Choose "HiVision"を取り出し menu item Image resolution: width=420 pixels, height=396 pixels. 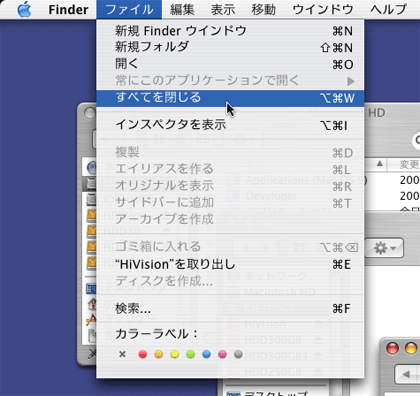(x=230, y=265)
